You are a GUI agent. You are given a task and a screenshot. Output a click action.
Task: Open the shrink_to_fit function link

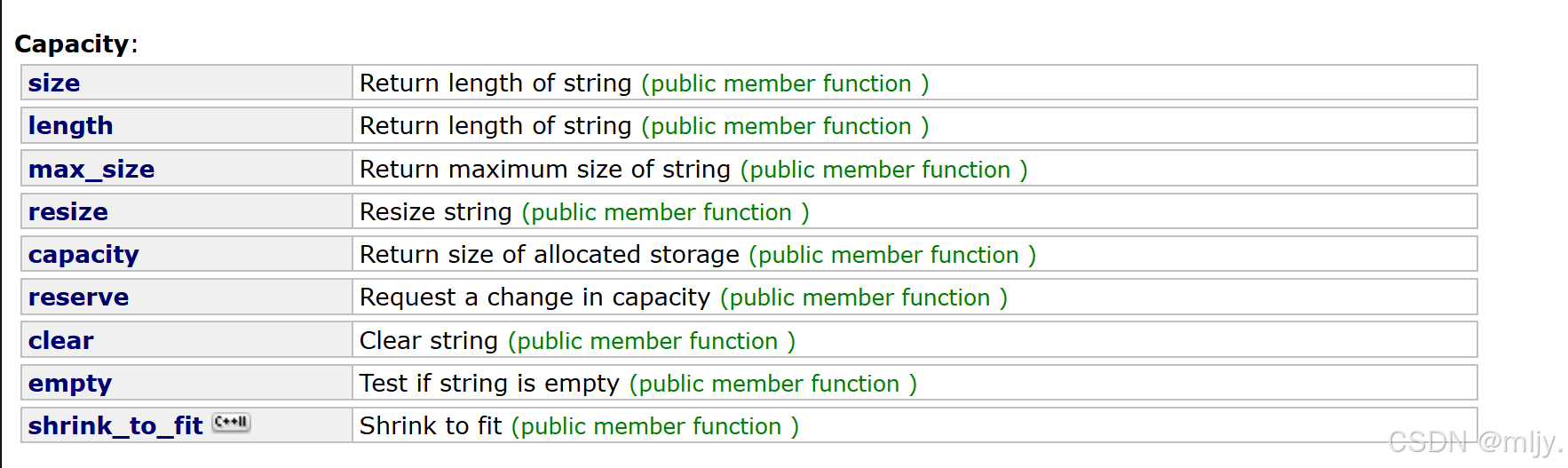(115, 426)
